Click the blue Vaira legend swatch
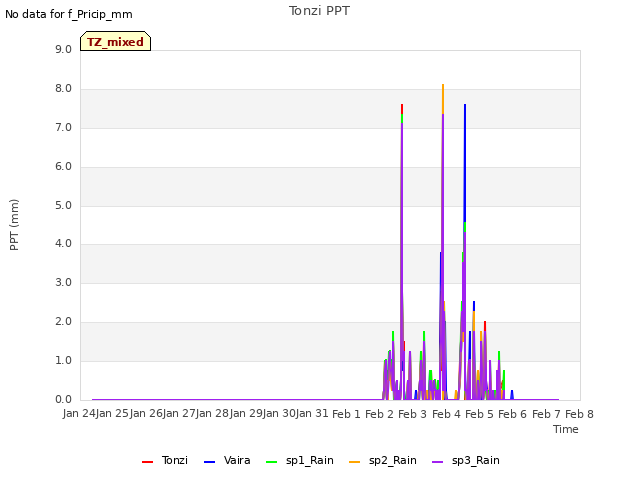The width and height of the screenshot is (640, 480). click(209, 462)
